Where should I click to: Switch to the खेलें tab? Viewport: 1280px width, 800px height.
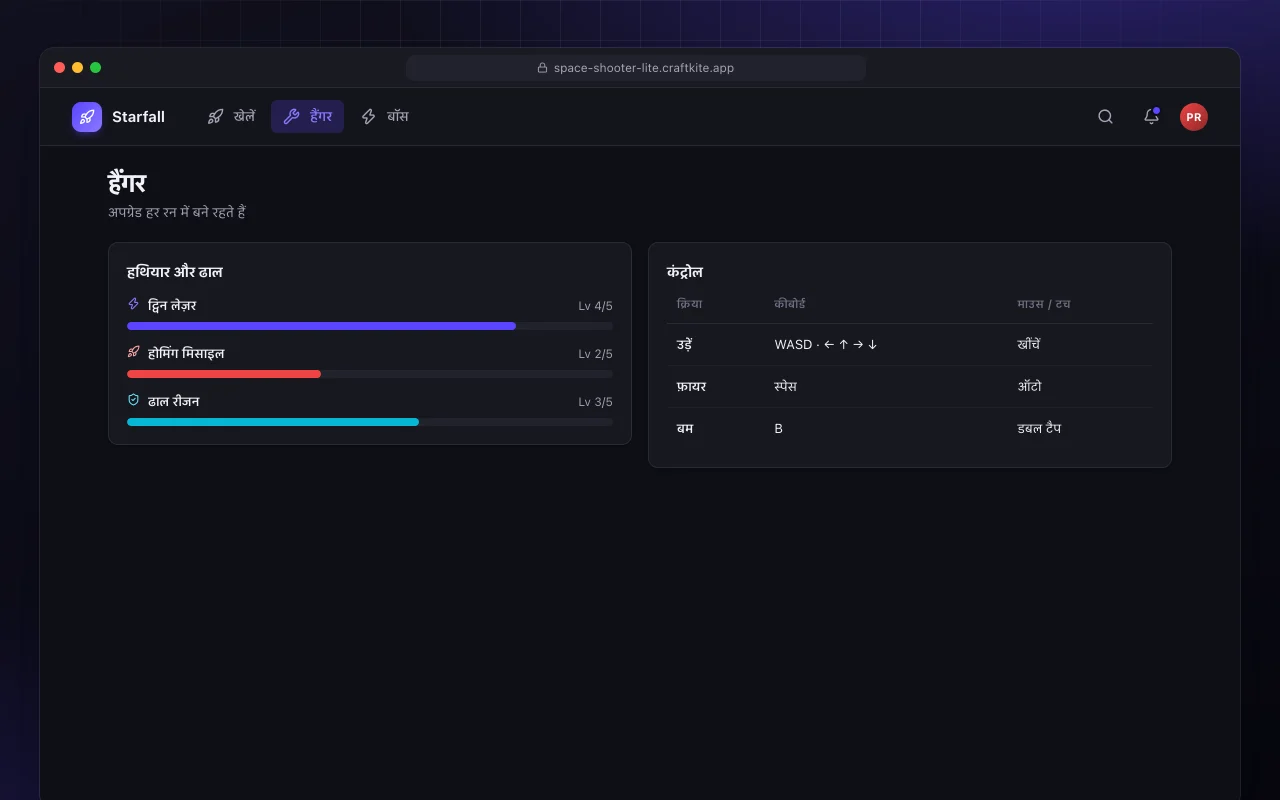231,117
